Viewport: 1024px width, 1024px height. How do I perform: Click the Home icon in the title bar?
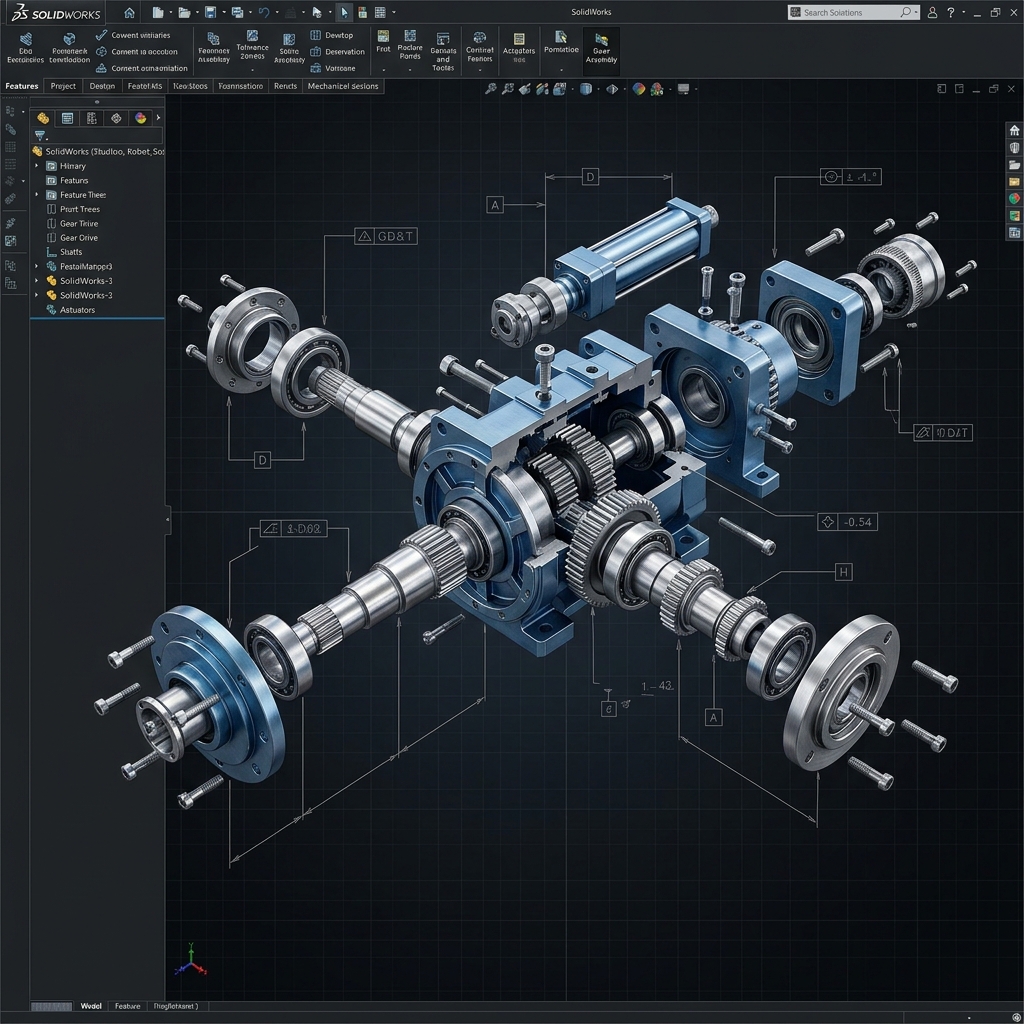(129, 12)
